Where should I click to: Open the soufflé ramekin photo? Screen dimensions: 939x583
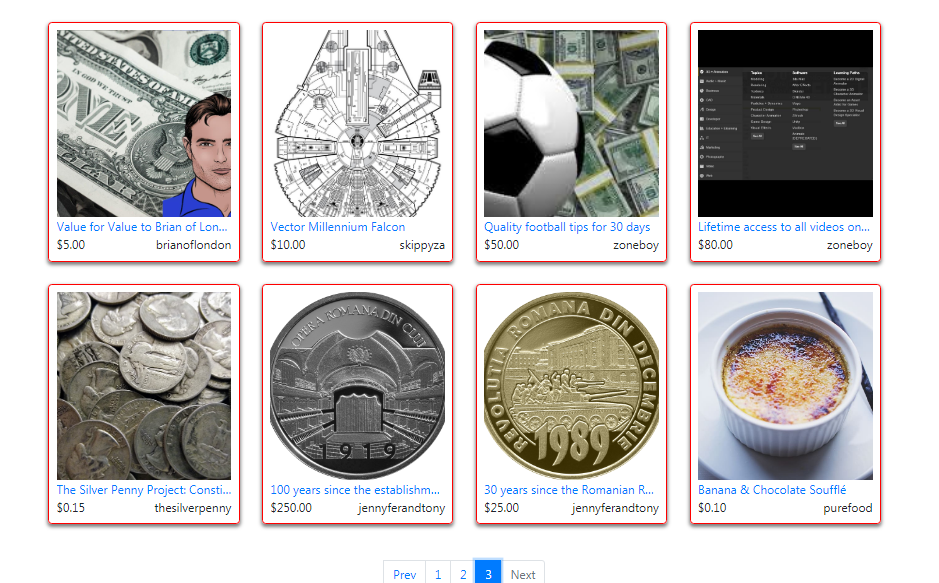point(785,386)
